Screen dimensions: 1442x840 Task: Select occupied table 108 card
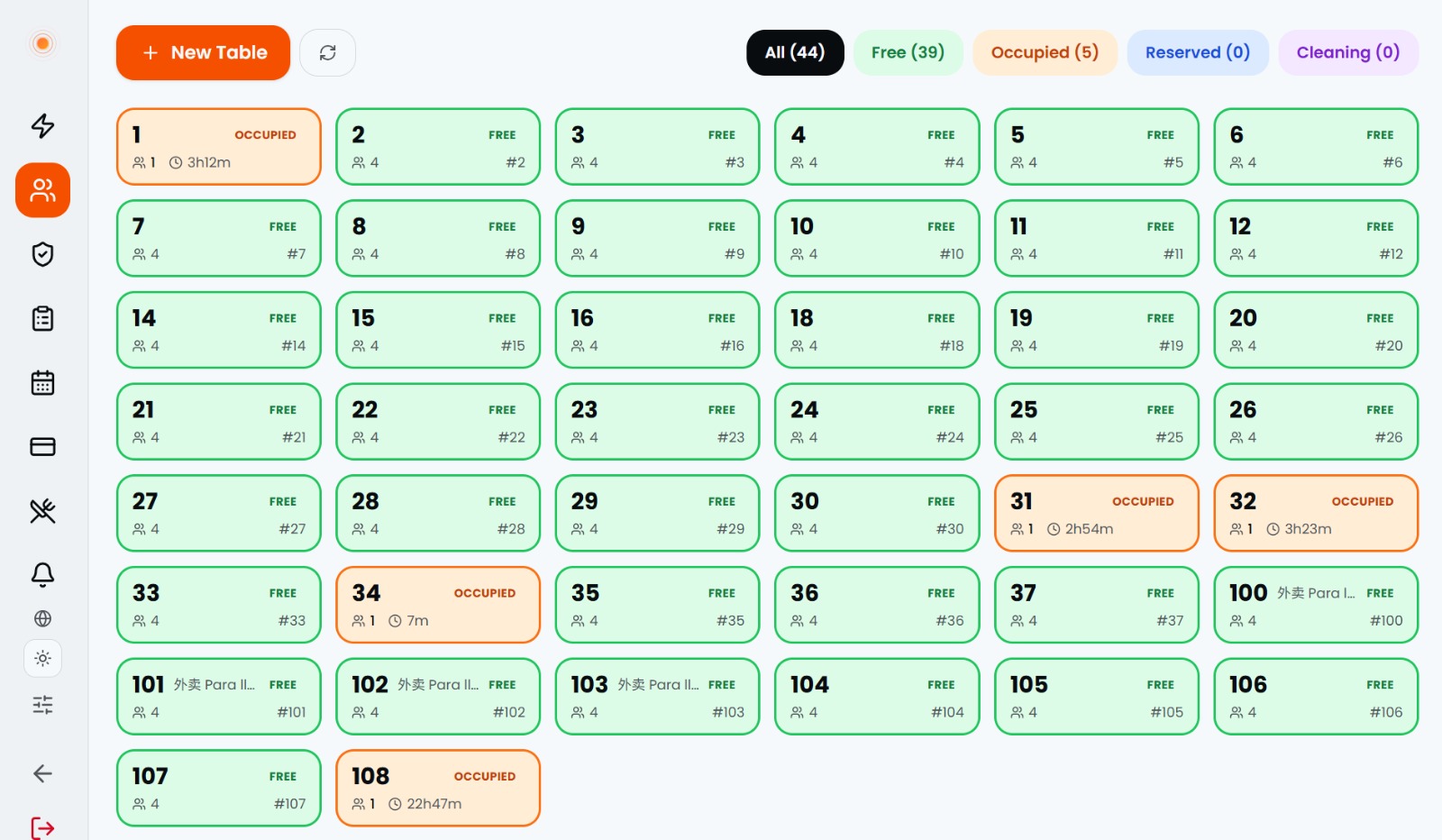click(438, 788)
